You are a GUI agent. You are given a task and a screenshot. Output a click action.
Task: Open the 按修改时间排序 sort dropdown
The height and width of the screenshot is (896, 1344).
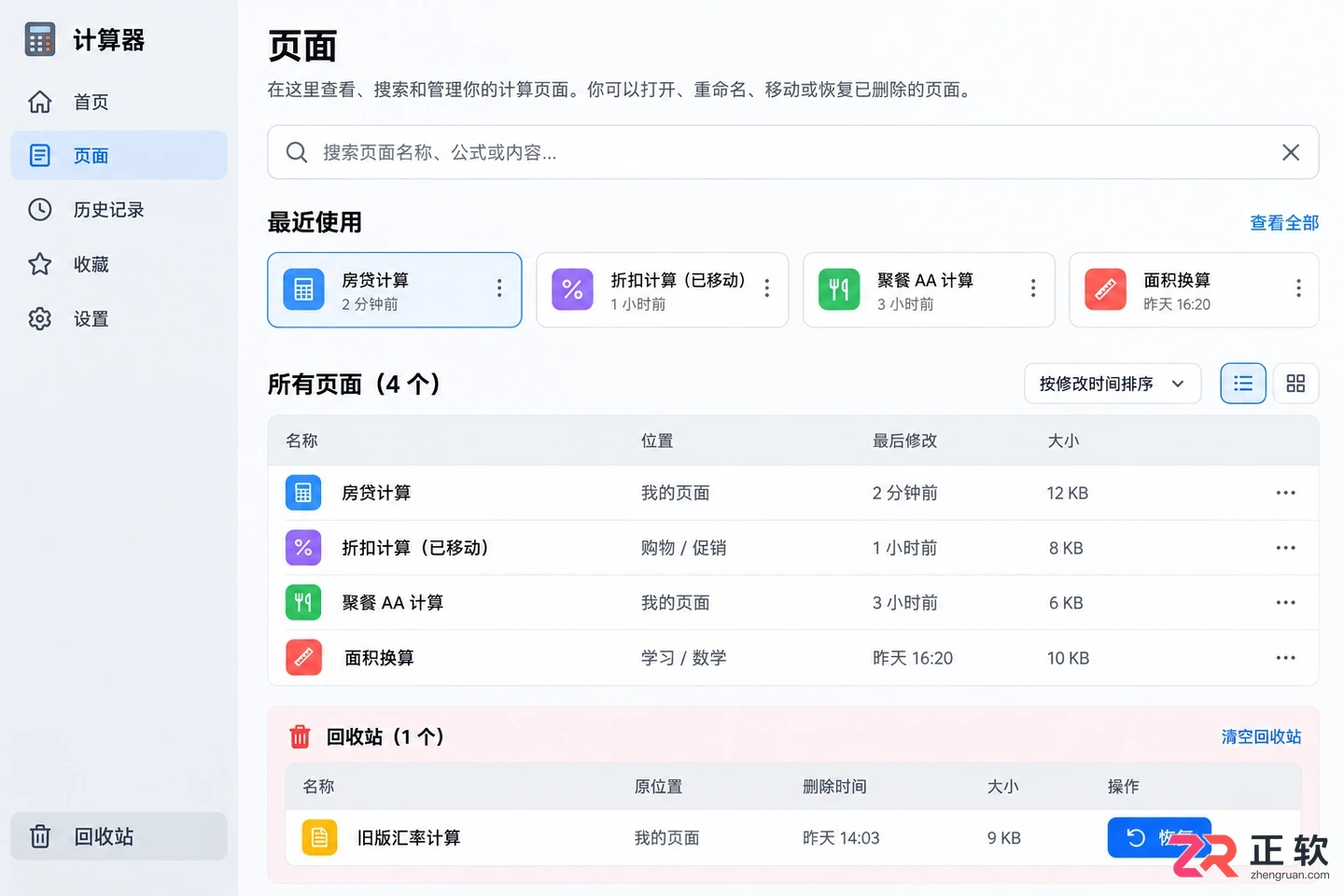coord(1113,384)
